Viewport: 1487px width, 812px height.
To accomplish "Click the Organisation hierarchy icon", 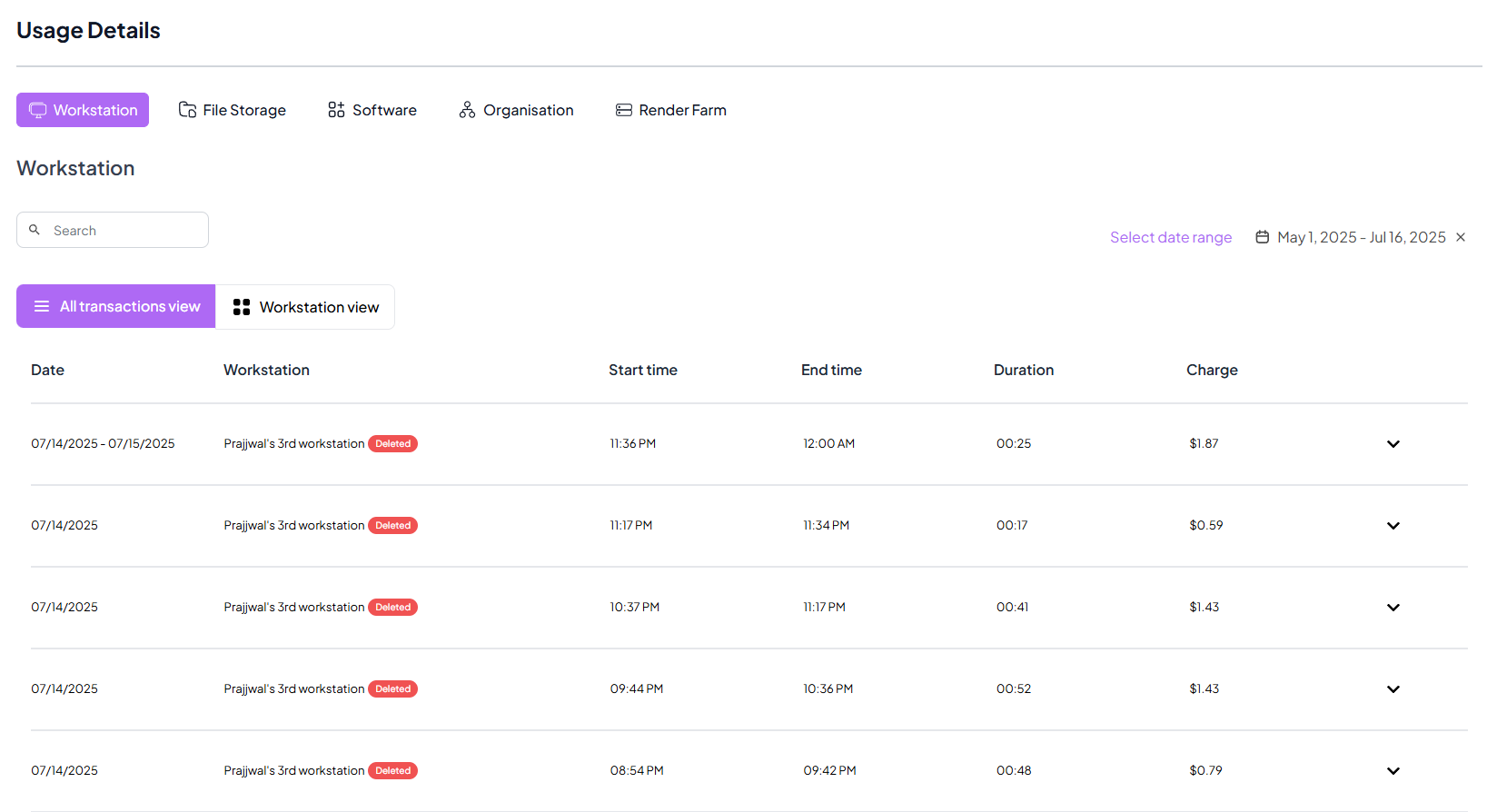I will (x=467, y=110).
